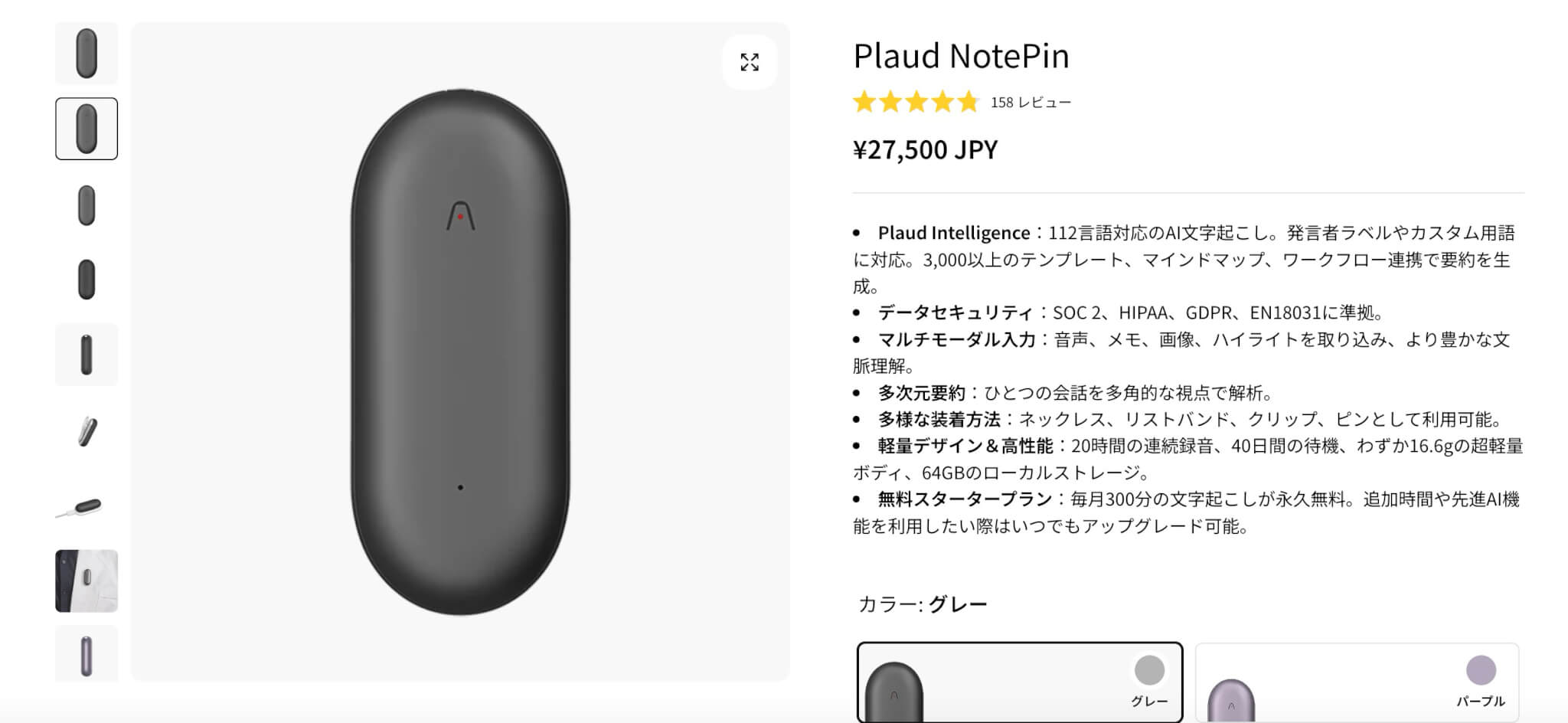Viewport: 1568px width, 723px height.
Task: View thumbnail of NotePin worn on jacket
Action: [x=87, y=581]
